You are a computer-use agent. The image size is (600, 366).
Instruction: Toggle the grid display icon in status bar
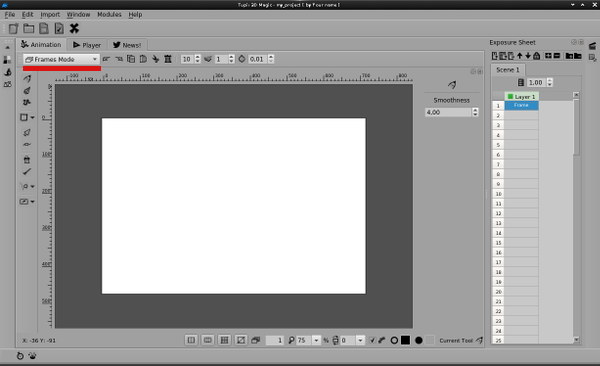tap(225, 340)
